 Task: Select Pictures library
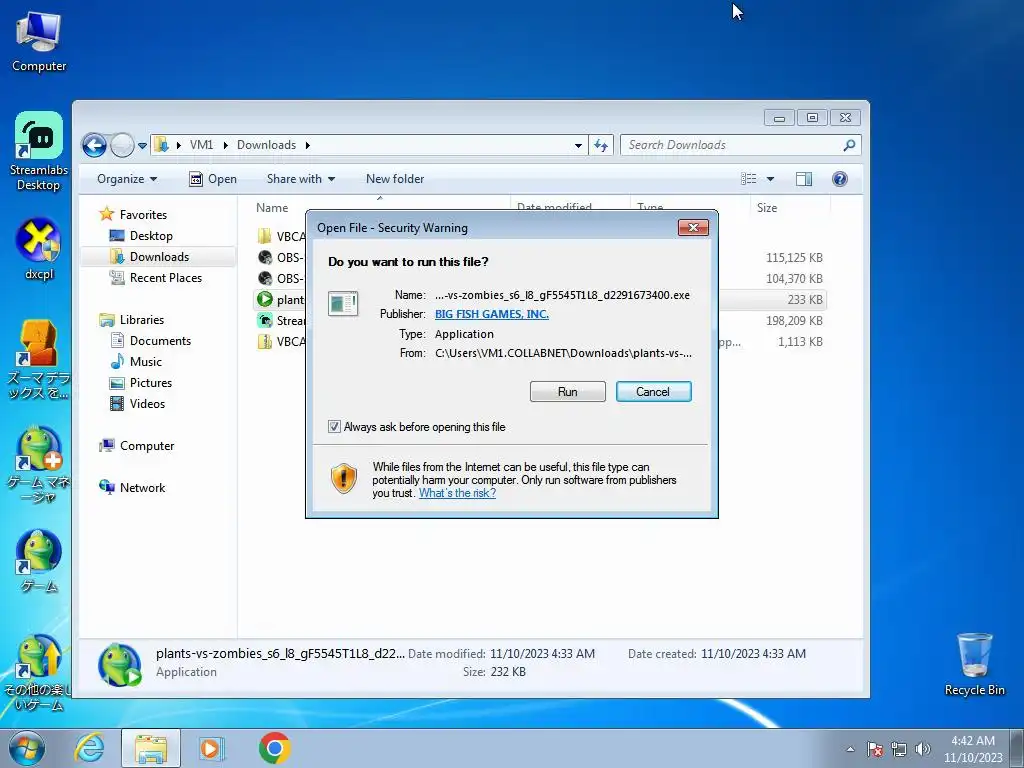[x=151, y=383]
